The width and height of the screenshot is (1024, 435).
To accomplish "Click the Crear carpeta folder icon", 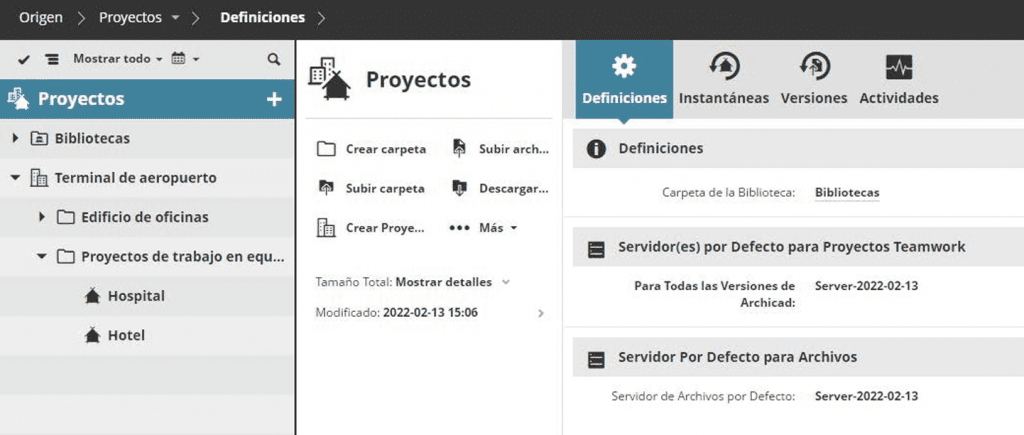I will [326, 149].
